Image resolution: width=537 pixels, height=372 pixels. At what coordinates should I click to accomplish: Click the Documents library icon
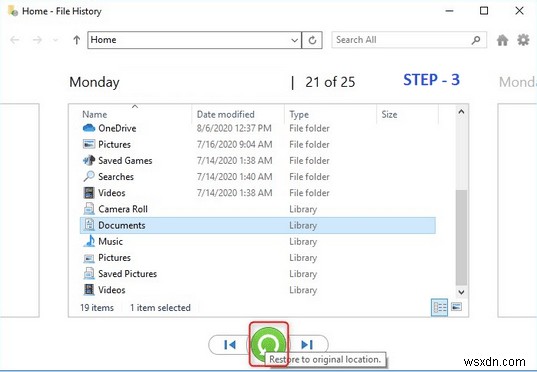click(x=89, y=225)
